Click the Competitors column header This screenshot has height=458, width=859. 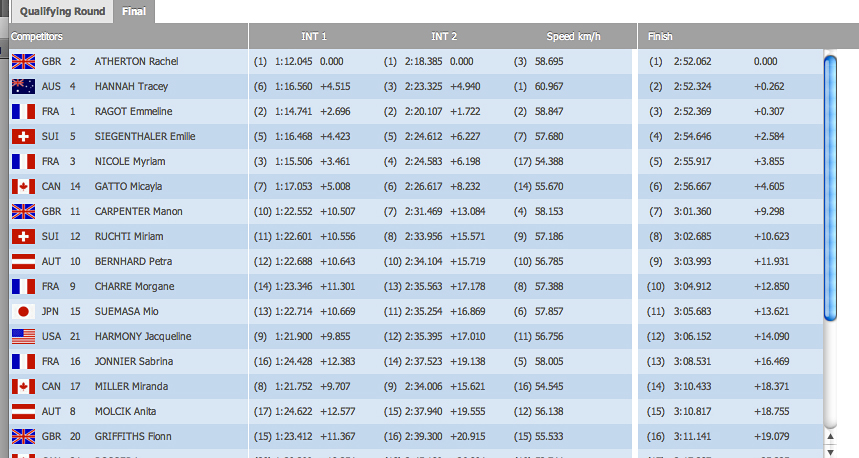[37, 37]
